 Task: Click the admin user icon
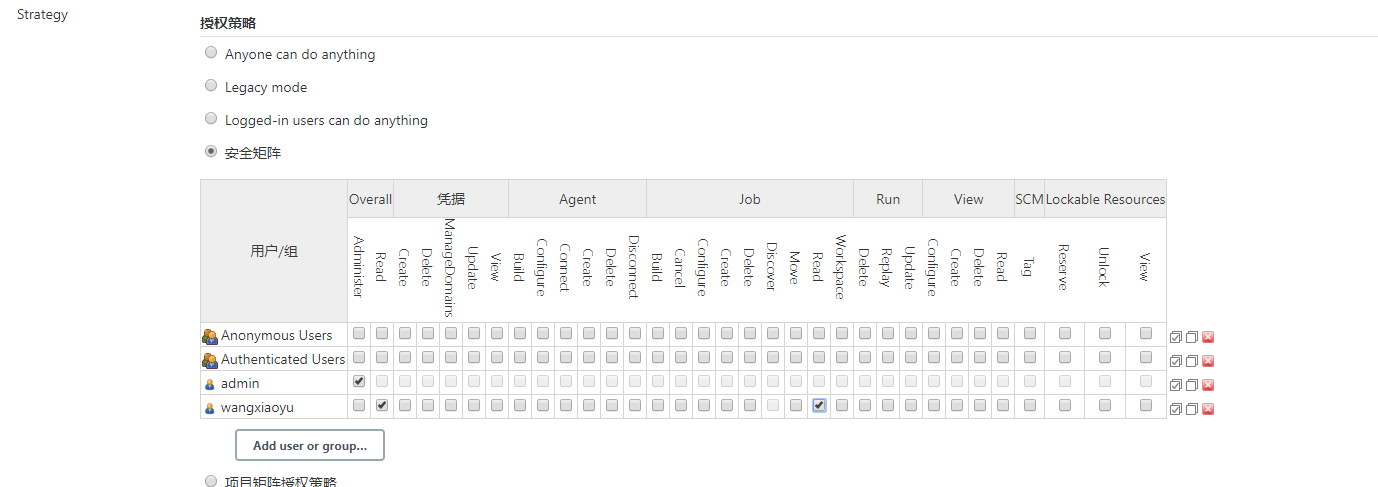pyautogui.click(x=209, y=384)
